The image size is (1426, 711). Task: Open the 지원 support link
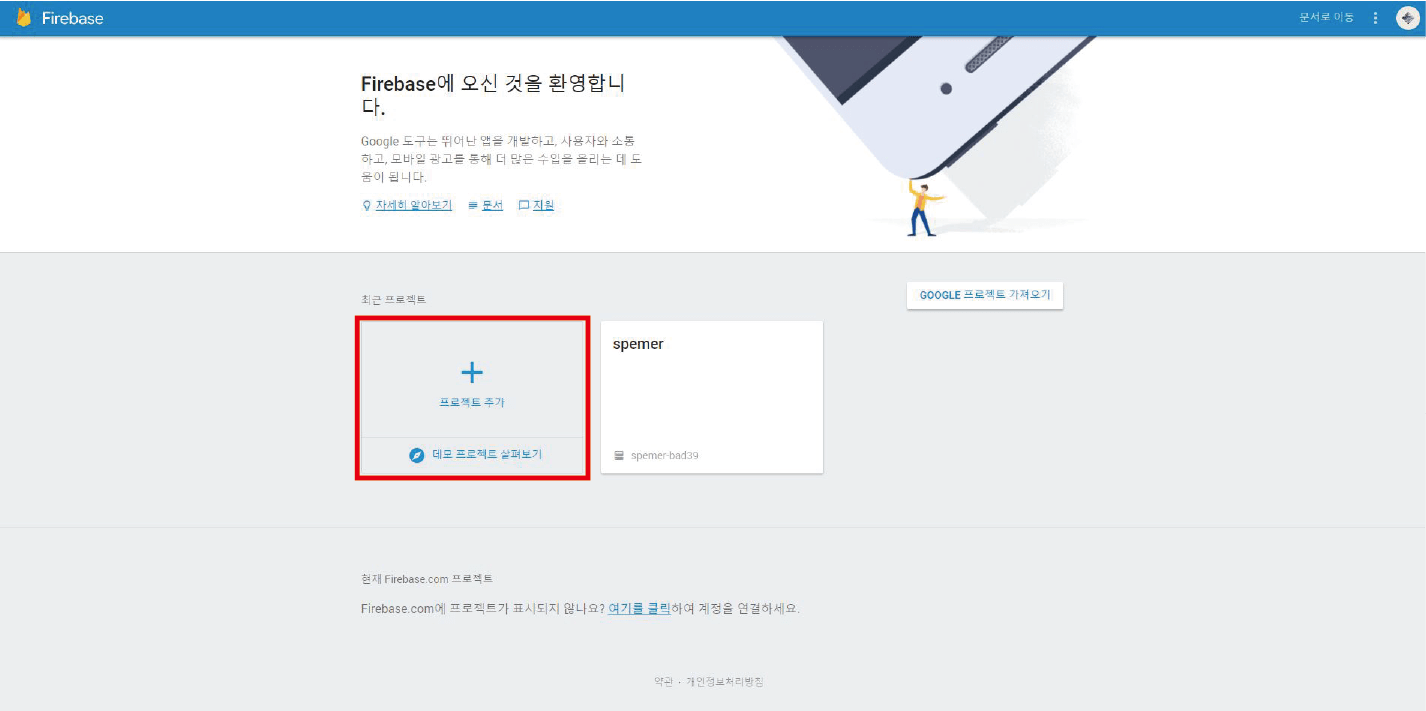[543, 205]
